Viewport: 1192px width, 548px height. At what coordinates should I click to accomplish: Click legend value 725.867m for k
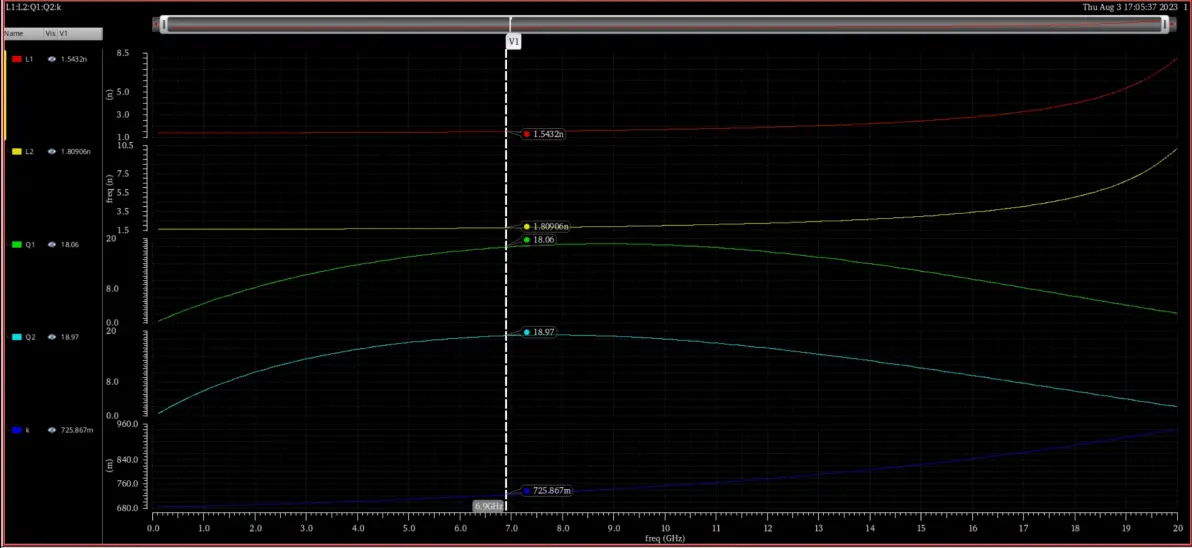coord(78,430)
